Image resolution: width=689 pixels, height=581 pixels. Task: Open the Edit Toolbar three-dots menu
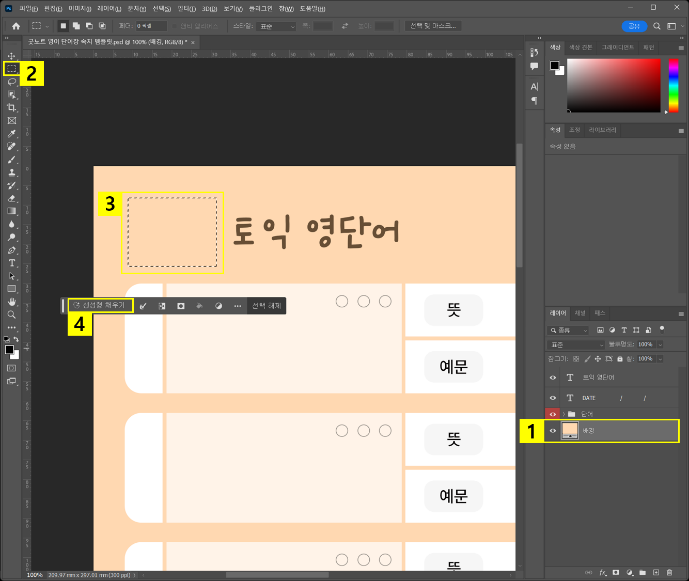(x=11, y=327)
